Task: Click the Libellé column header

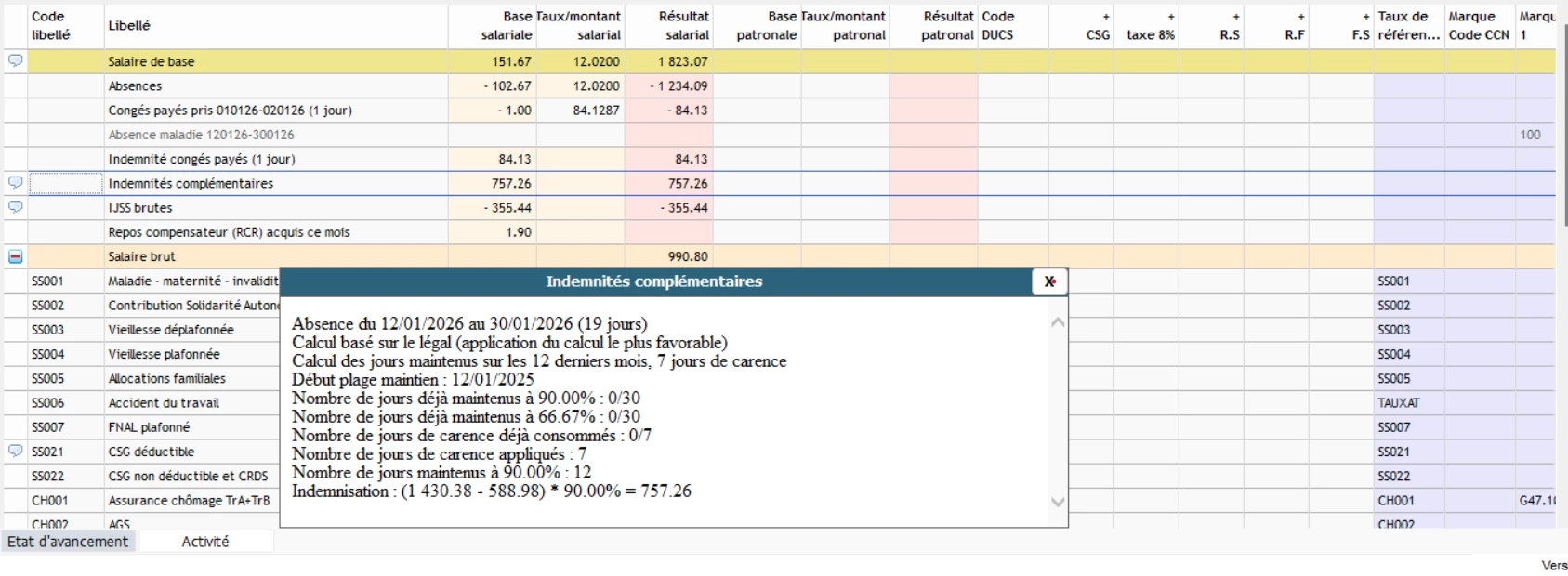Action: (x=275, y=26)
